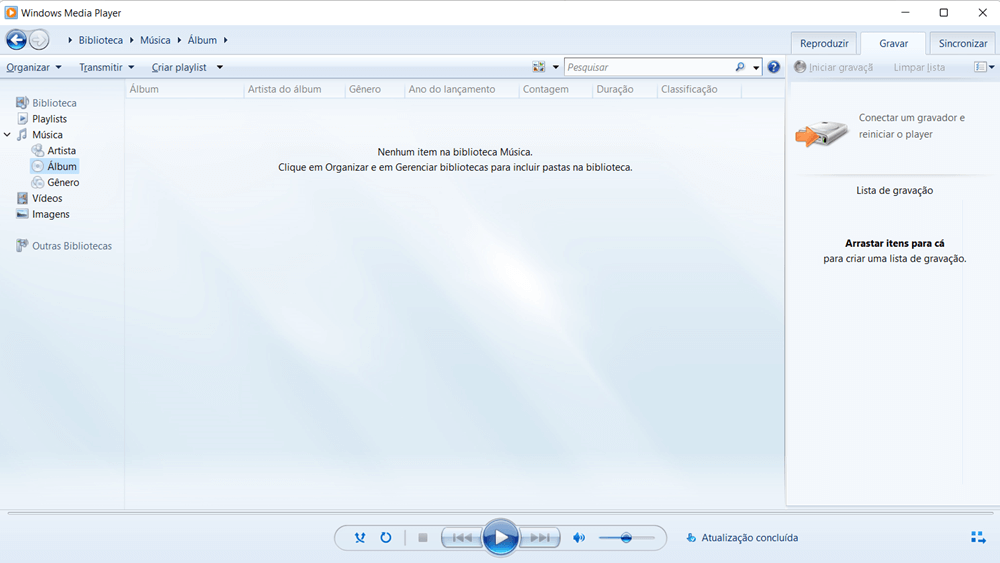Skip to previous track
Viewport: 1000px width, 563px height.
(x=462, y=537)
